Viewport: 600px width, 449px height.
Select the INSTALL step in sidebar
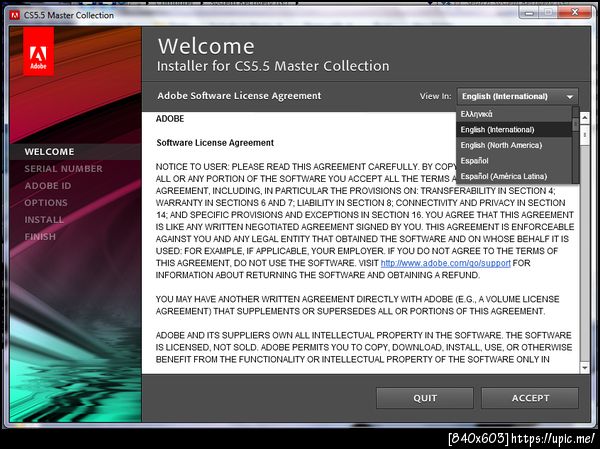pos(44,220)
